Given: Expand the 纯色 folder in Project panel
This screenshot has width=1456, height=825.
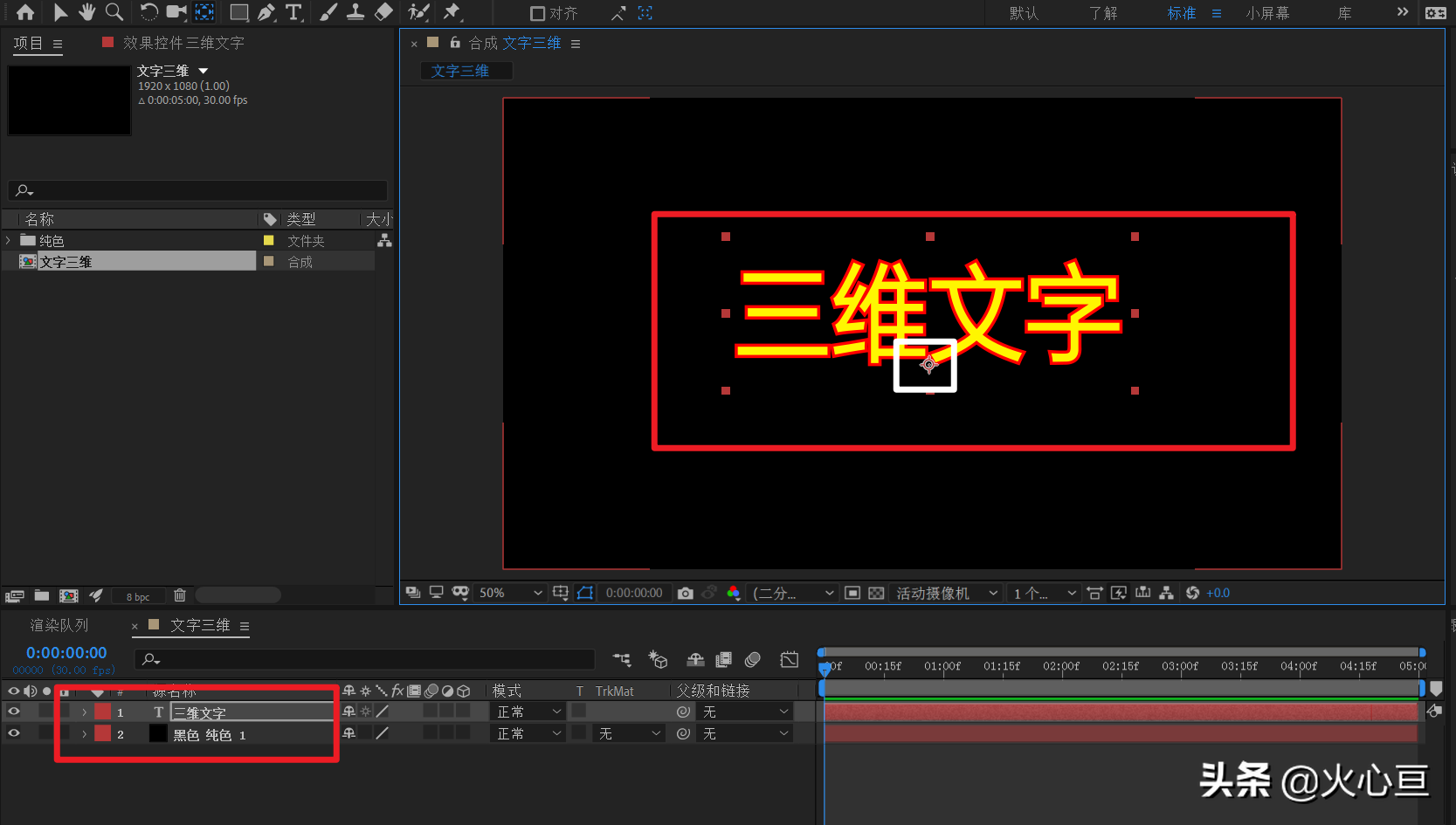Looking at the screenshot, I should coord(9,240).
